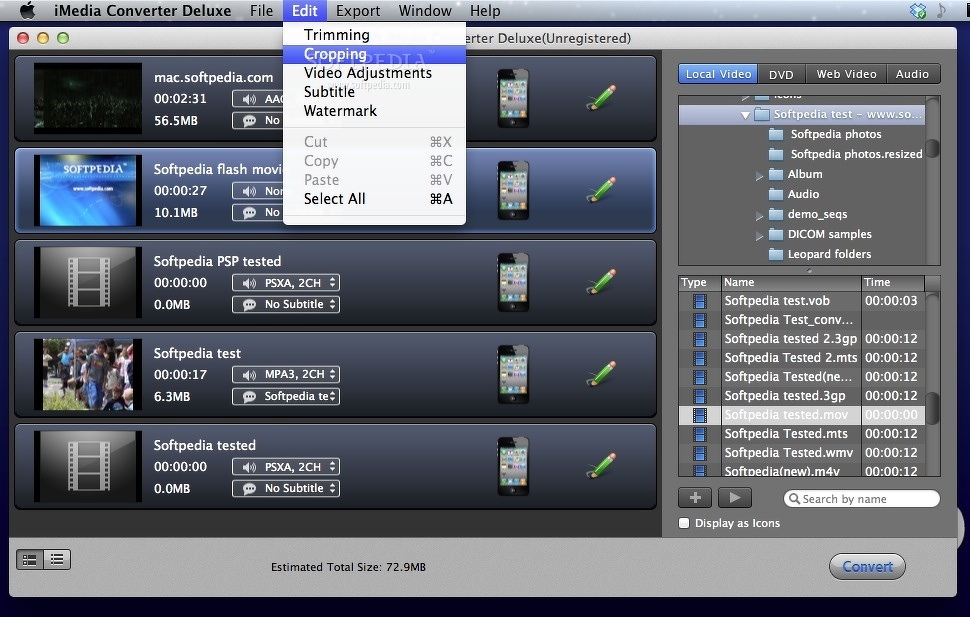Select Softpedia tested 2.3gp in the file list

tap(802, 339)
